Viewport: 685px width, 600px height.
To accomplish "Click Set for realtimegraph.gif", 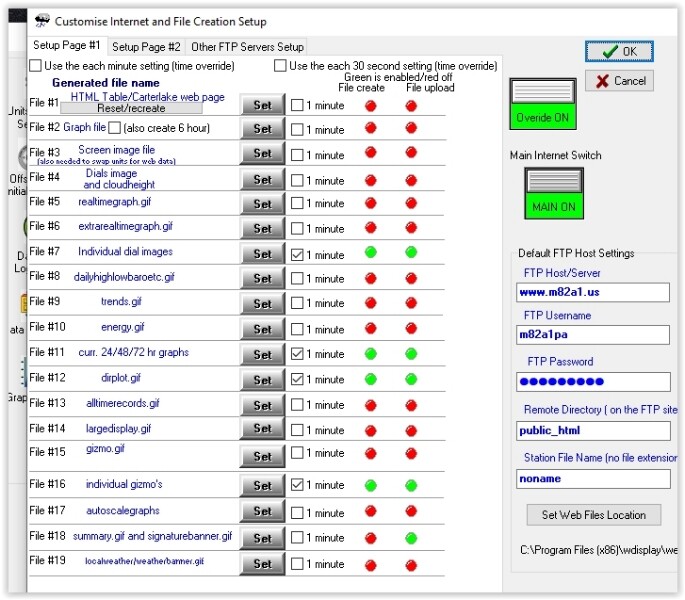I will pyautogui.click(x=263, y=204).
